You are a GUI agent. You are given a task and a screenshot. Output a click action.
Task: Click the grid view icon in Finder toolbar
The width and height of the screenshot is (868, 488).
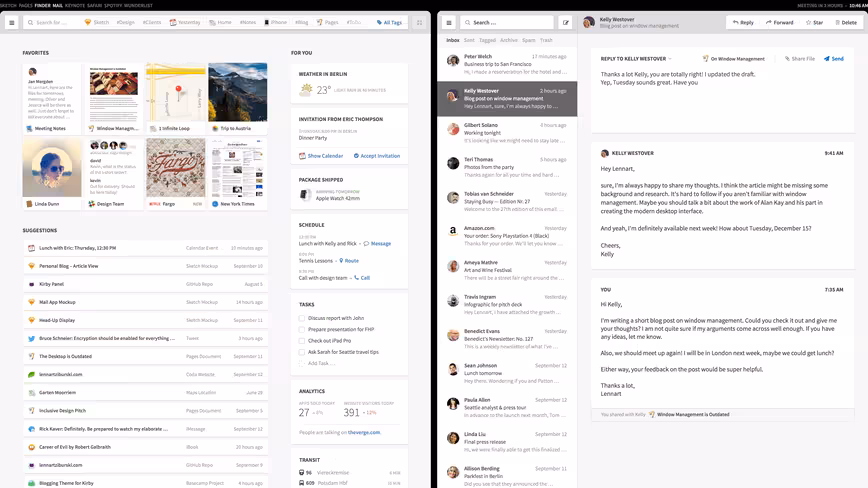point(420,23)
